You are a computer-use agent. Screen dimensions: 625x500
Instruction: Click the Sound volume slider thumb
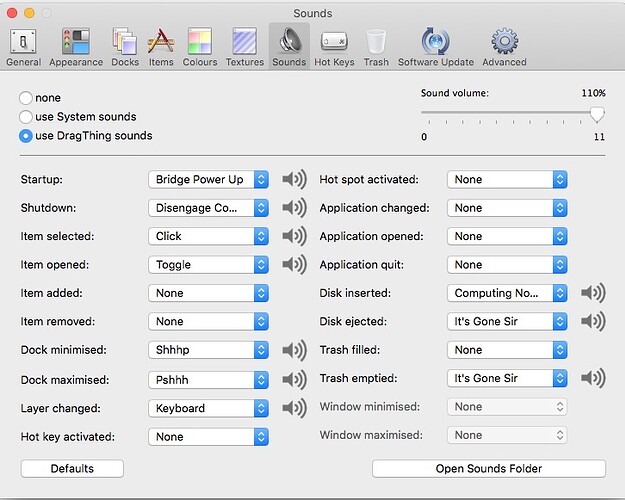coord(597,114)
